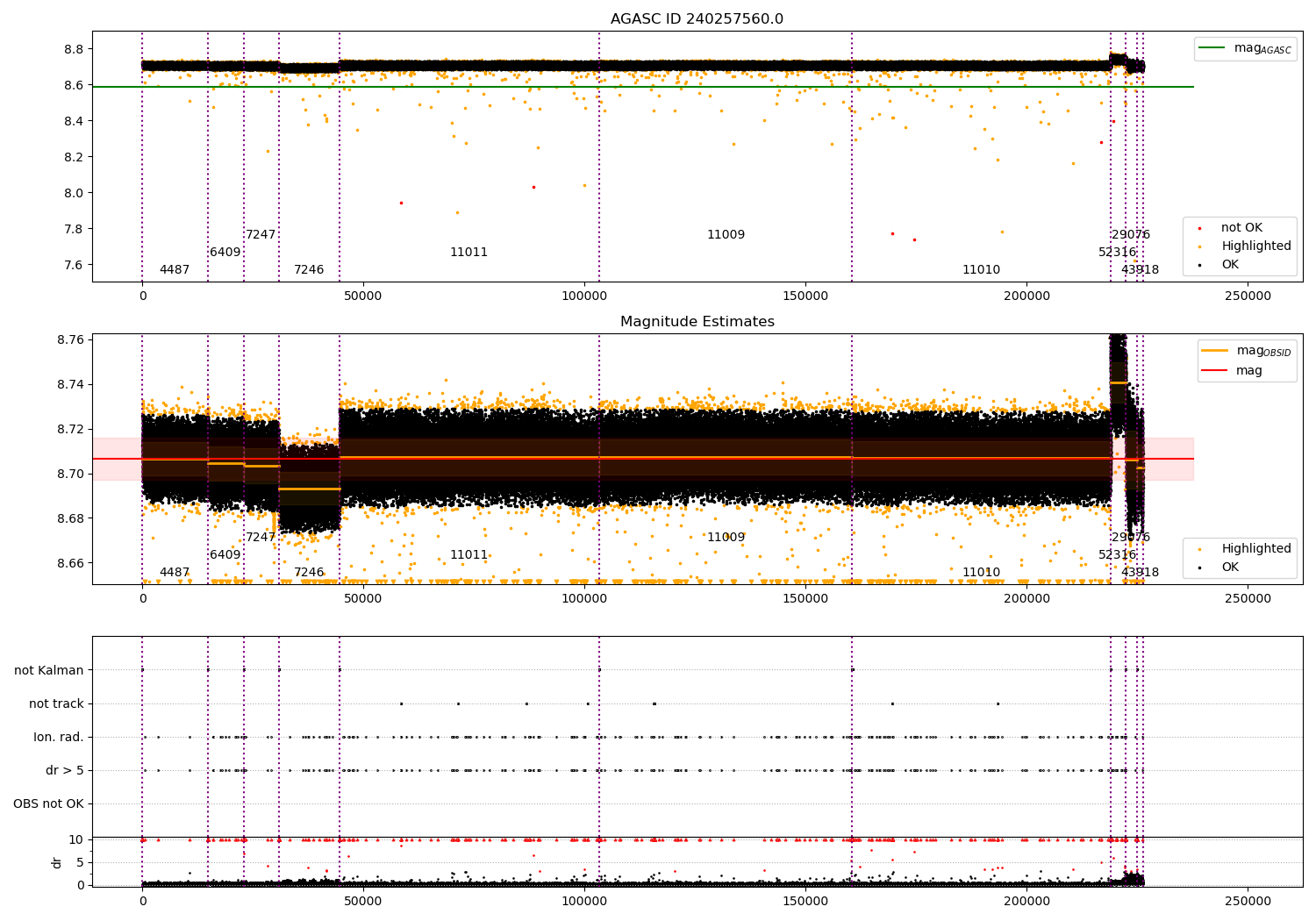The image size is (1316, 921).
Task: Click the "not Kalman" row label
Action: (49, 670)
